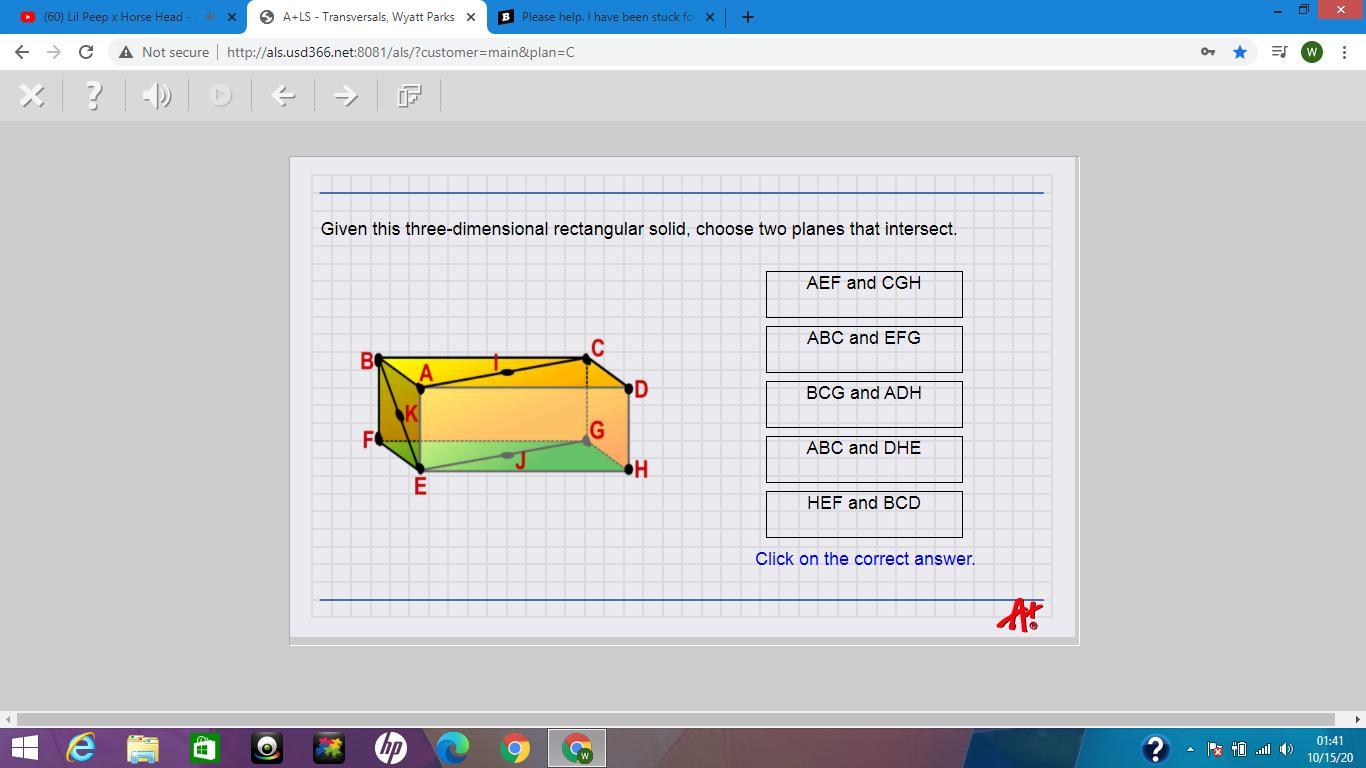This screenshot has height=768, width=1366.
Task: Bookmark page with the star icon
Action: (1240, 52)
